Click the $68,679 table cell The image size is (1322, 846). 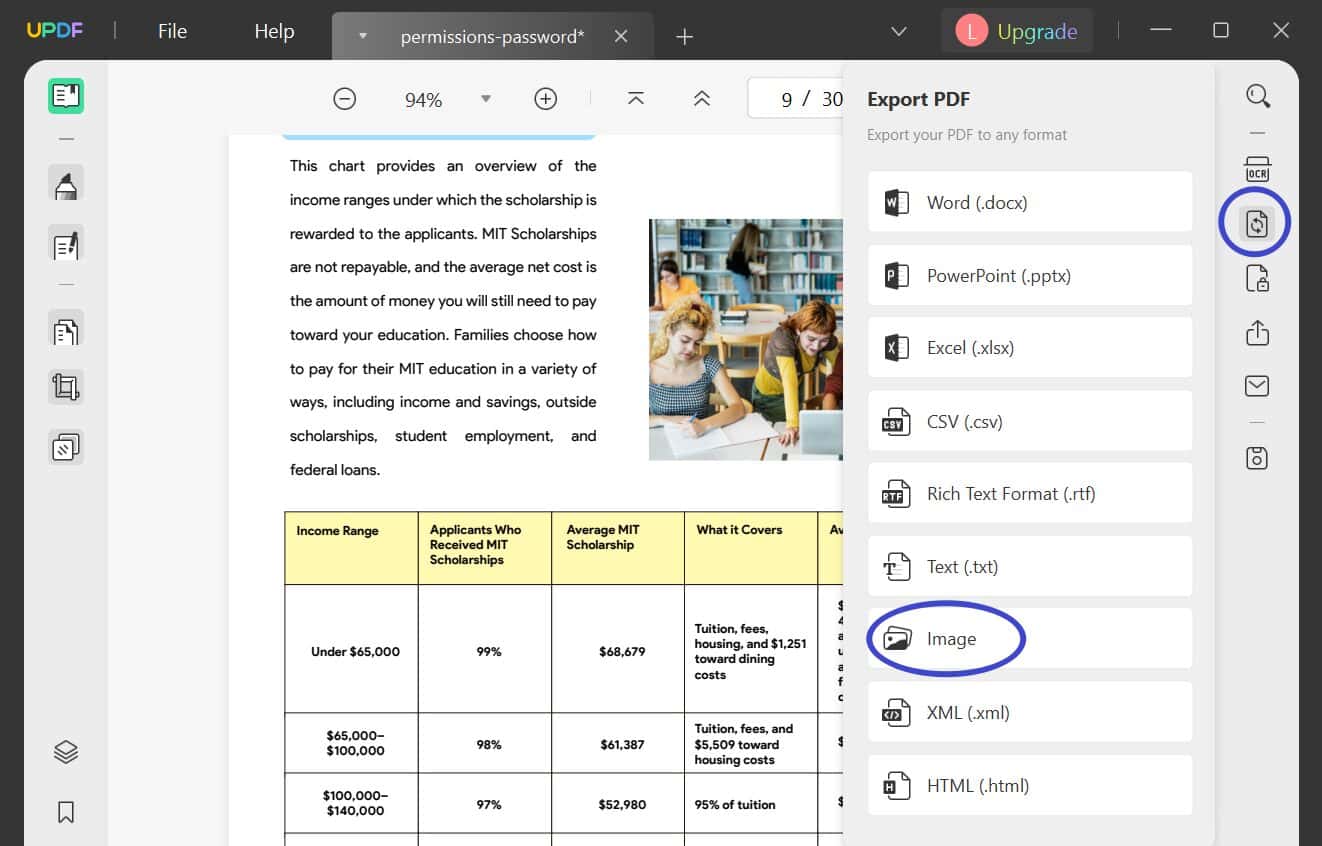click(x=618, y=649)
